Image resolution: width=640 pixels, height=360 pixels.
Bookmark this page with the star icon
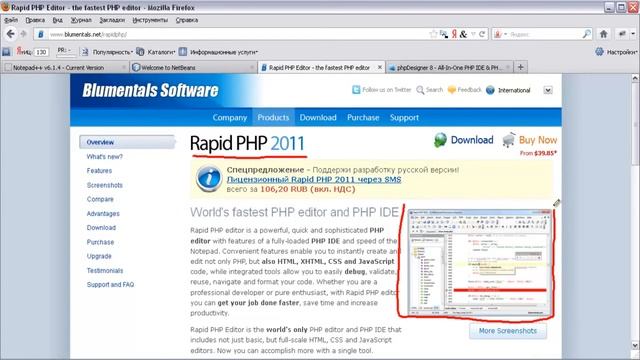pyautogui.click(x=433, y=34)
